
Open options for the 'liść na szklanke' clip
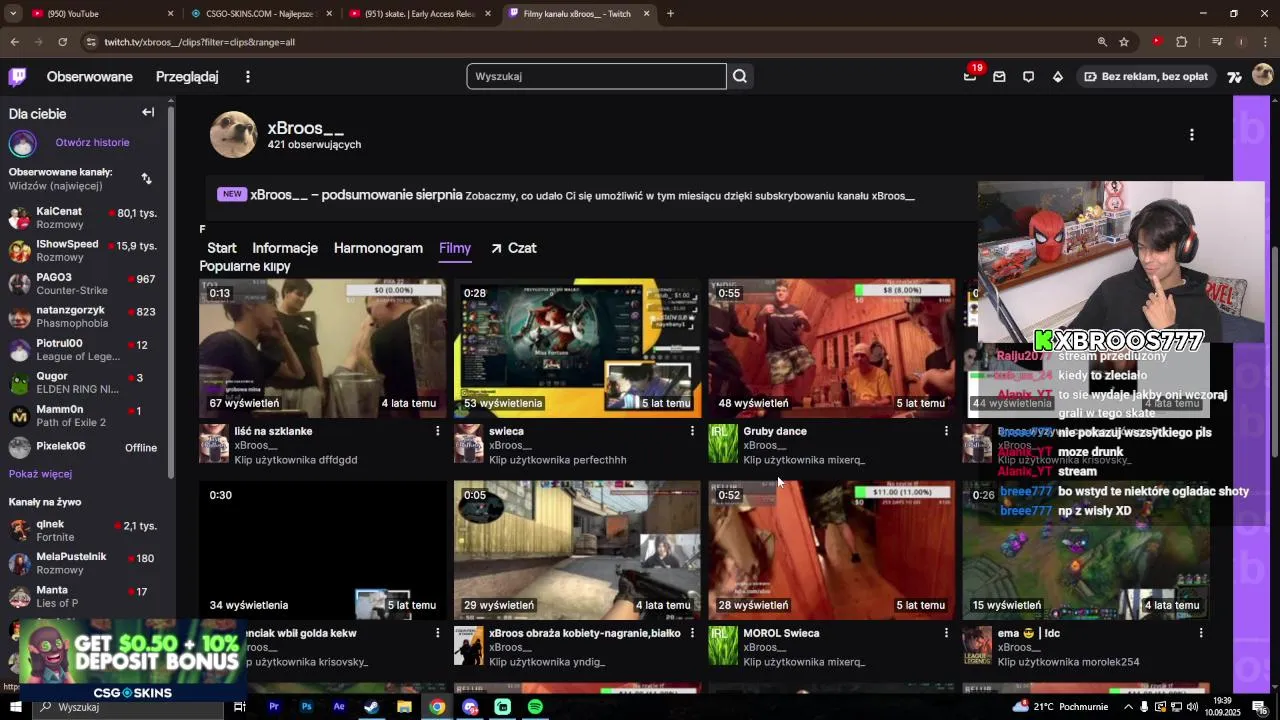[x=437, y=431]
